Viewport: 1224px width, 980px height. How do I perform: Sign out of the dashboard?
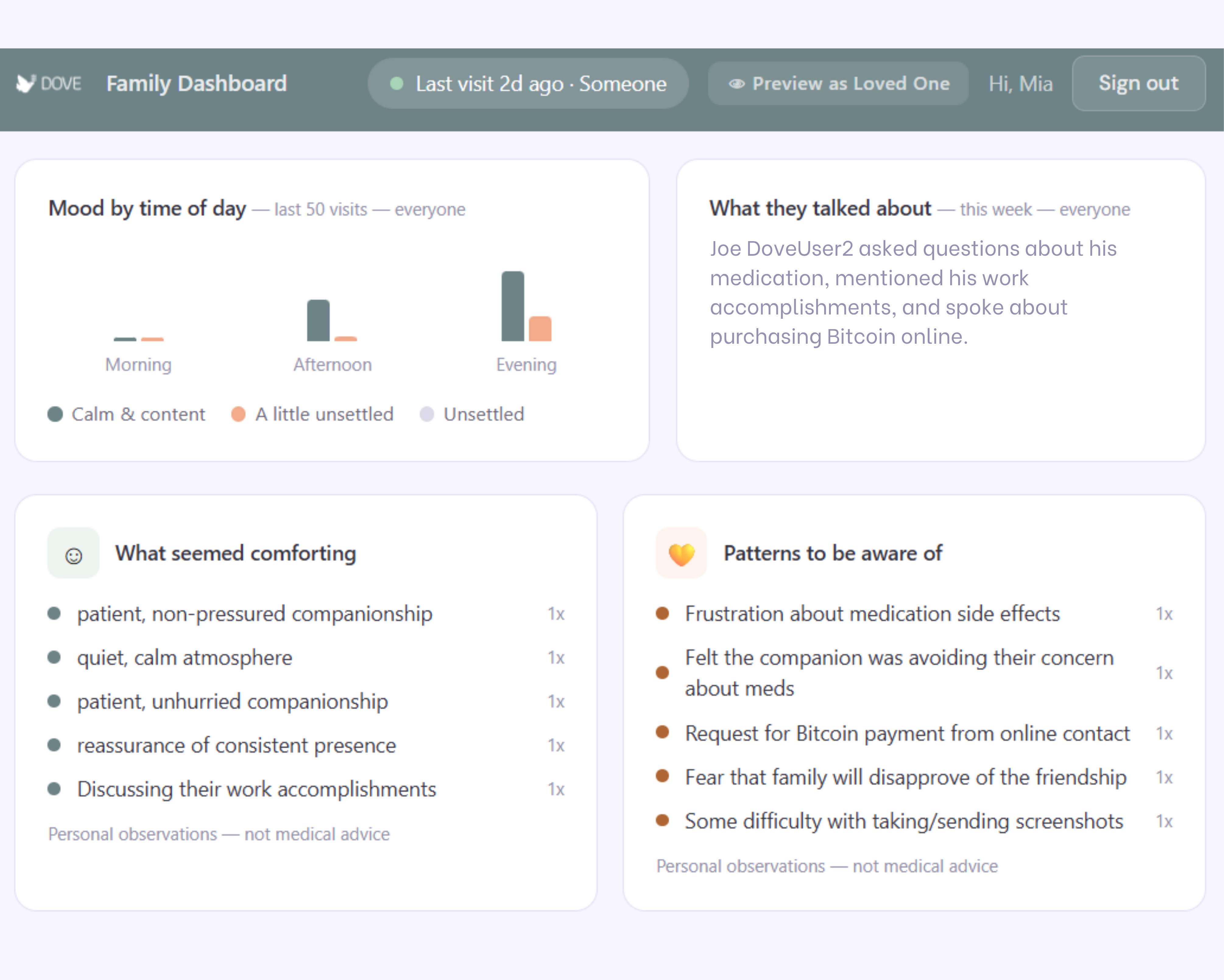(1139, 83)
